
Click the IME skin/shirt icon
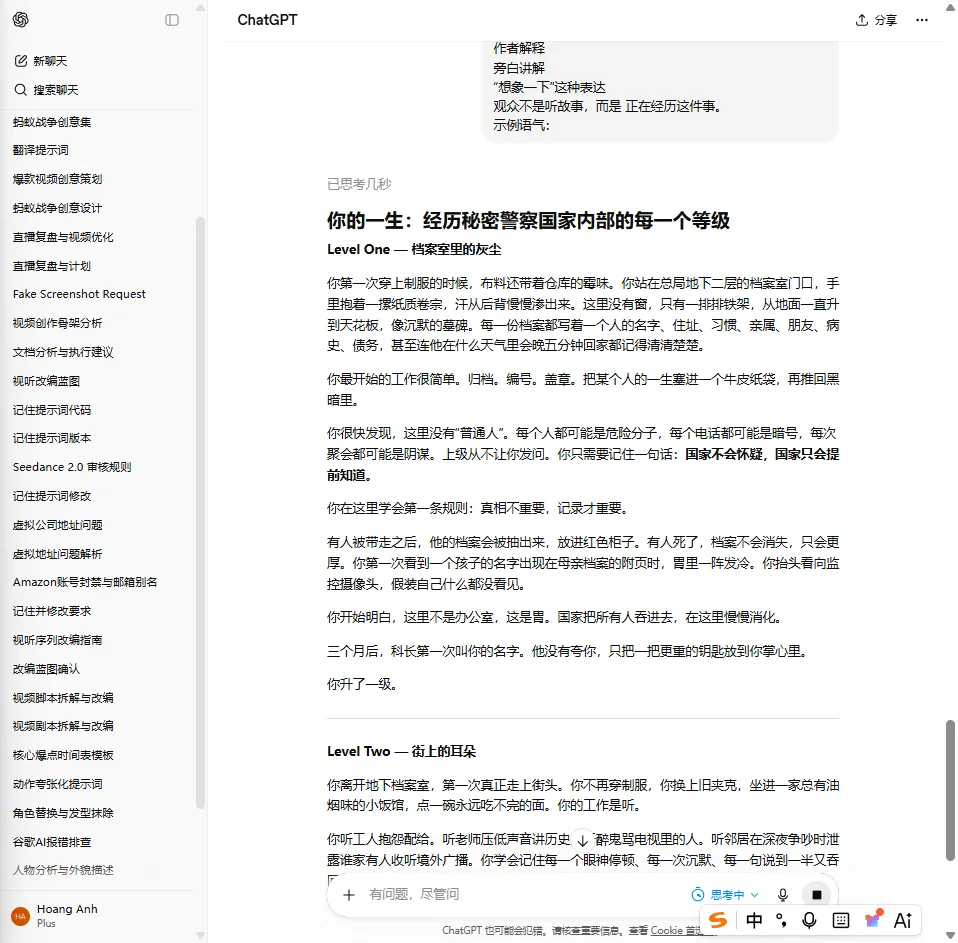874,919
